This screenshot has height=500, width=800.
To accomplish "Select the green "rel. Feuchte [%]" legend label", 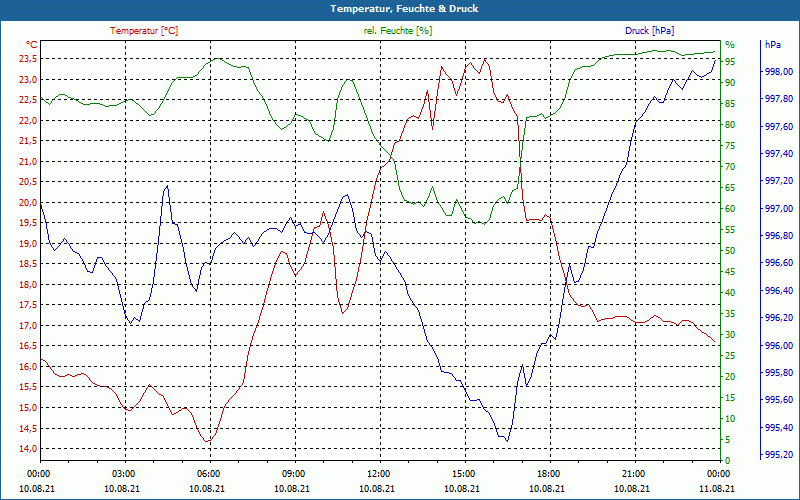I will (x=398, y=31).
